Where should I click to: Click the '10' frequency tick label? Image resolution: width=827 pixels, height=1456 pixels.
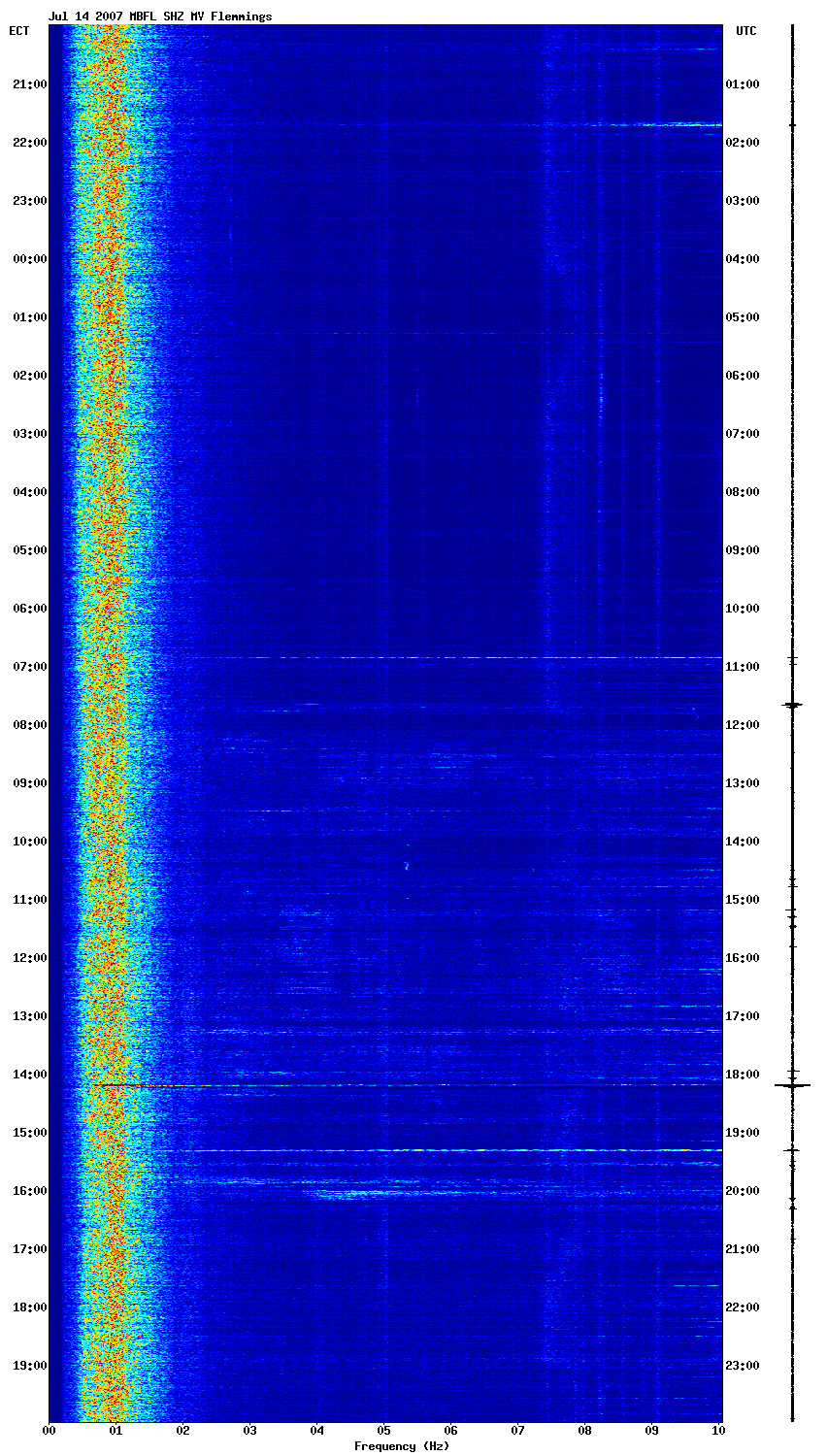tap(719, 1431)
